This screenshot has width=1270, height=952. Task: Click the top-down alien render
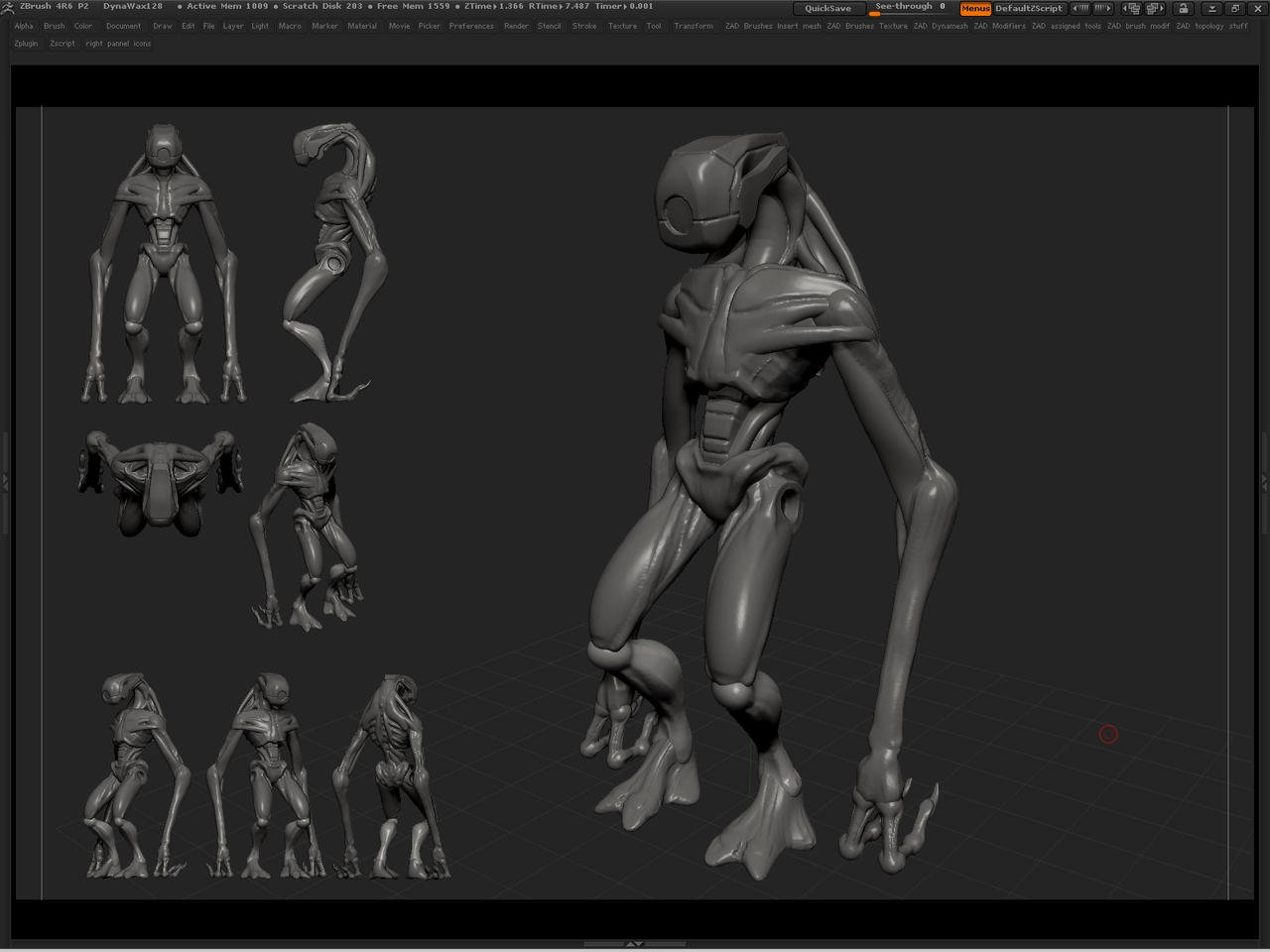pos(162,483)
